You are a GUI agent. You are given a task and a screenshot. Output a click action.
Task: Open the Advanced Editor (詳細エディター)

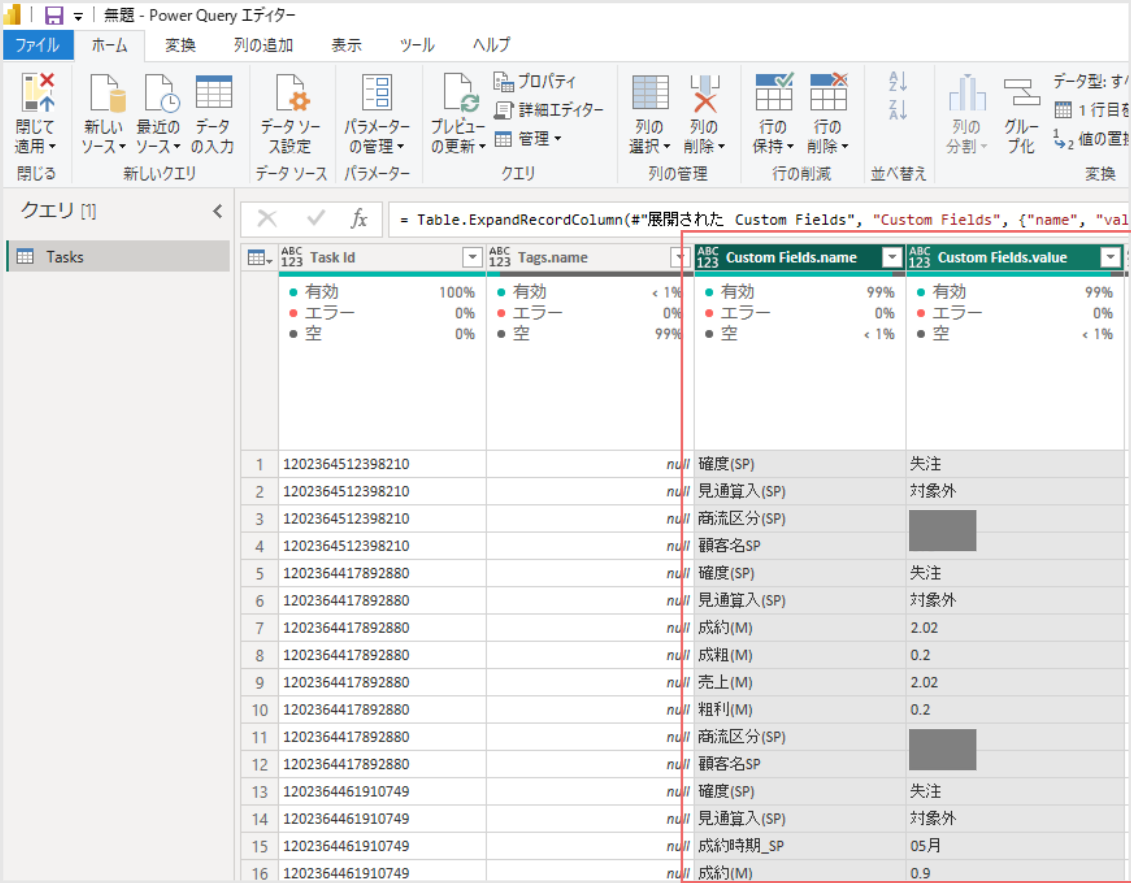[548, 110]
